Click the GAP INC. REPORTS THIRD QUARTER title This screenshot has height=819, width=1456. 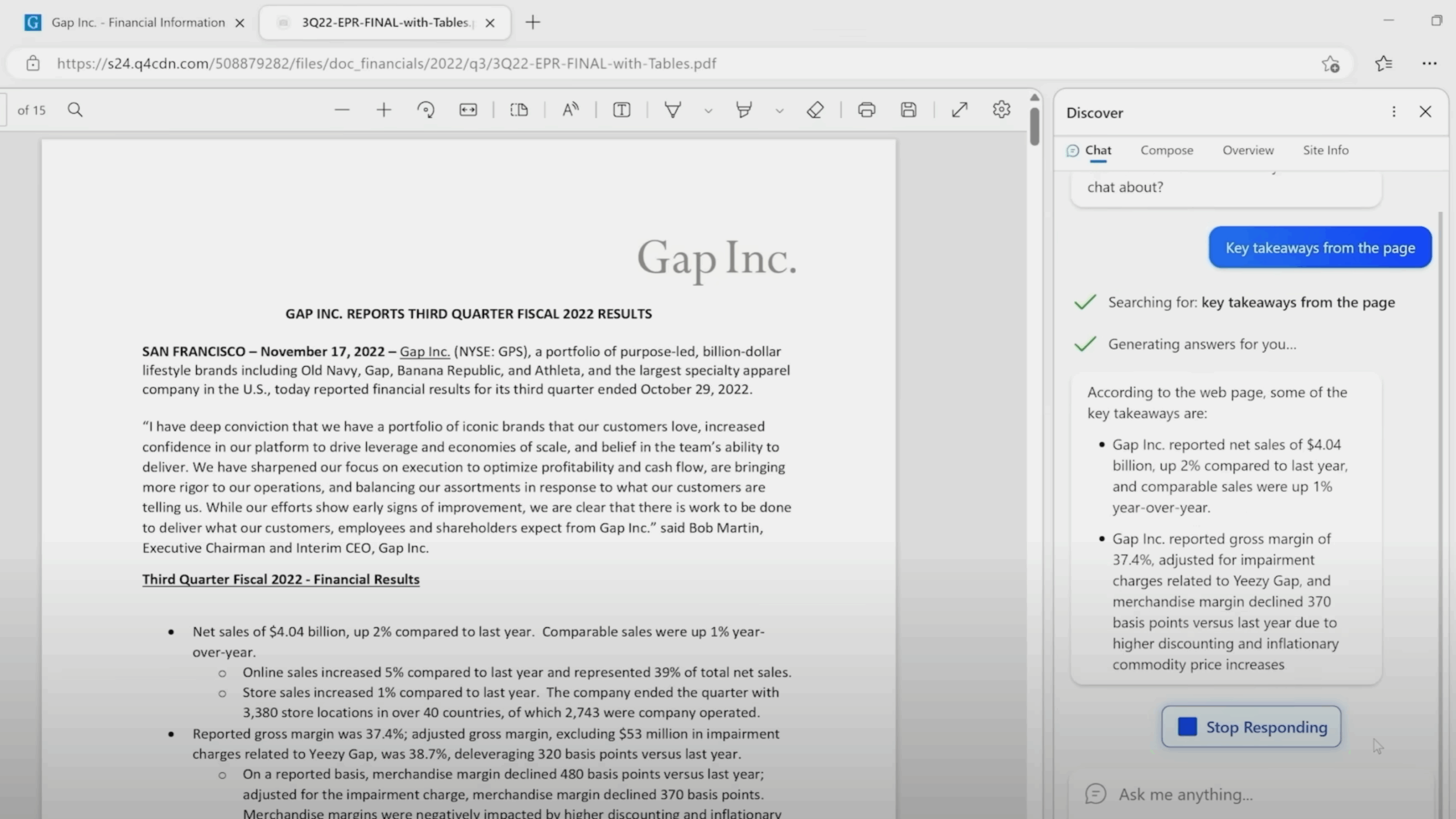[469, 314]
